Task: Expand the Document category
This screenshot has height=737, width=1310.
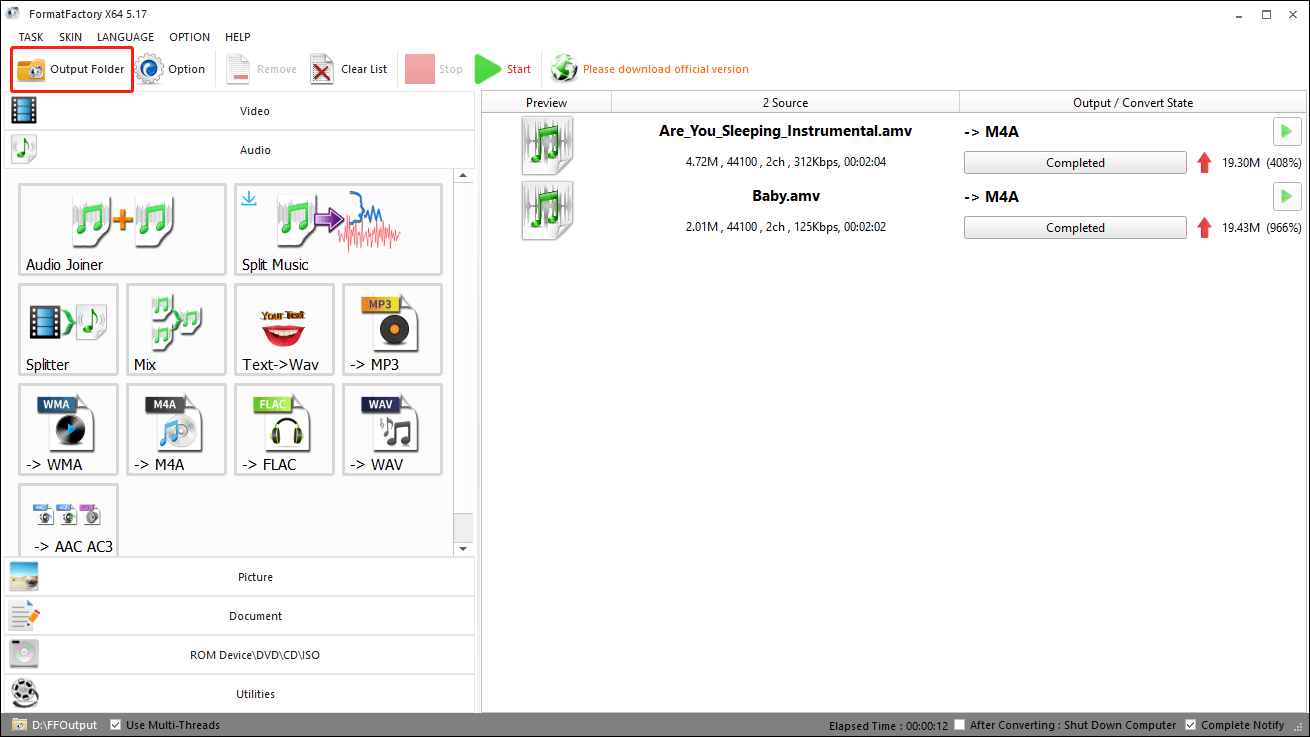Action: [239, 616]
